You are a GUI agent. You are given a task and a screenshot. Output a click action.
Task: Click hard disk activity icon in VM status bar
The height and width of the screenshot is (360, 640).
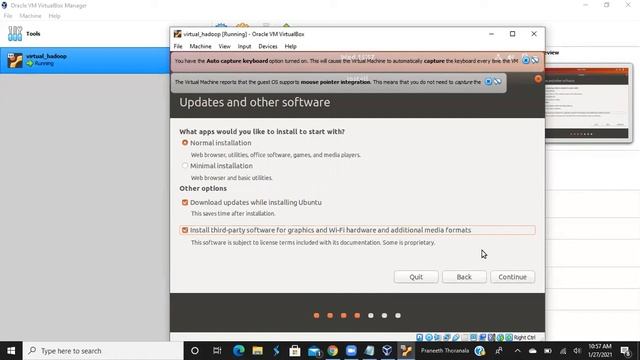pos(420,338)
